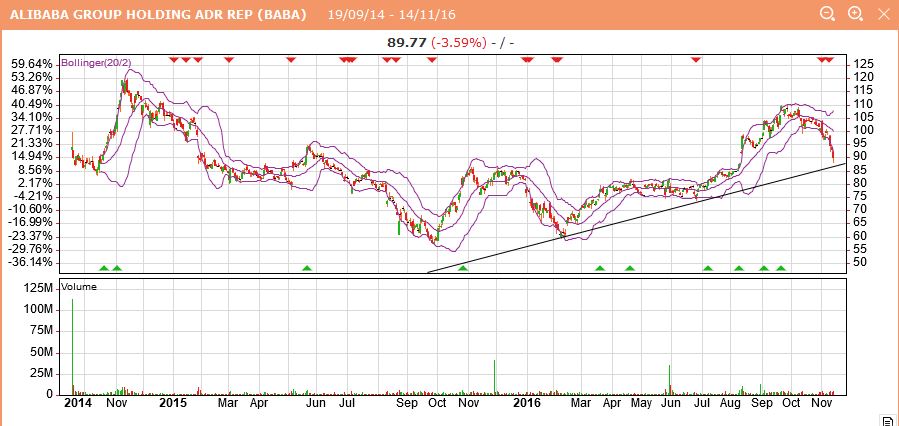Screen dimensions: 899x426
Task: Click the 50 price axis label
Action: click(859, 262)
